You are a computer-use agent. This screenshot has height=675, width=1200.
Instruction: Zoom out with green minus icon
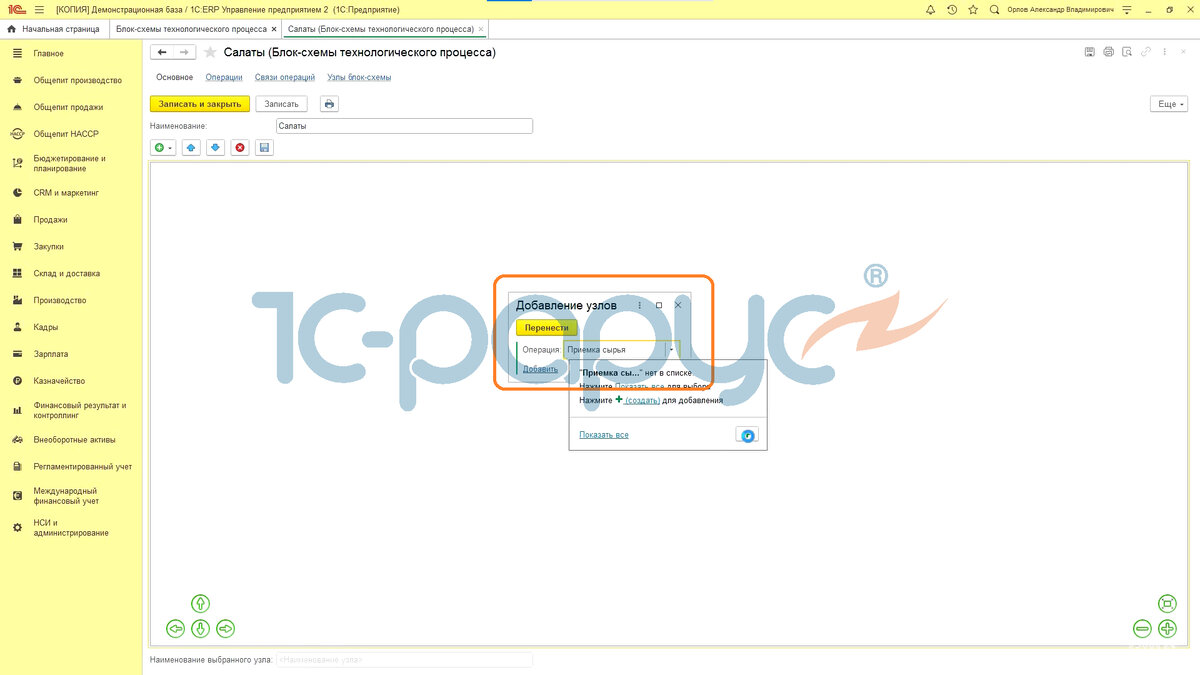coord(1142,629)
